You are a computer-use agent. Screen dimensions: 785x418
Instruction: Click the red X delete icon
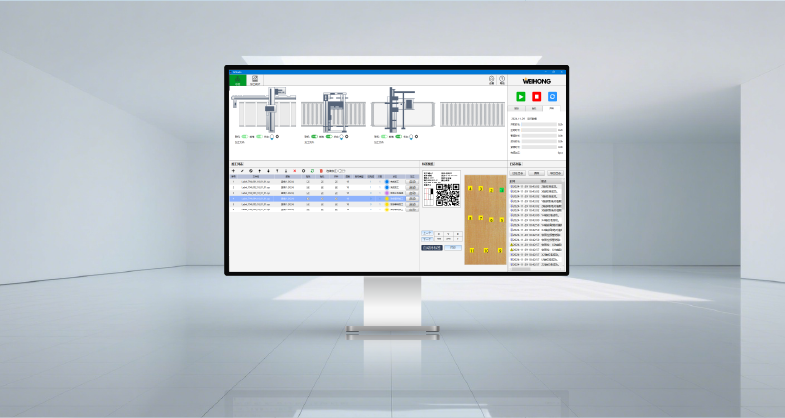[x=294, y=171]
